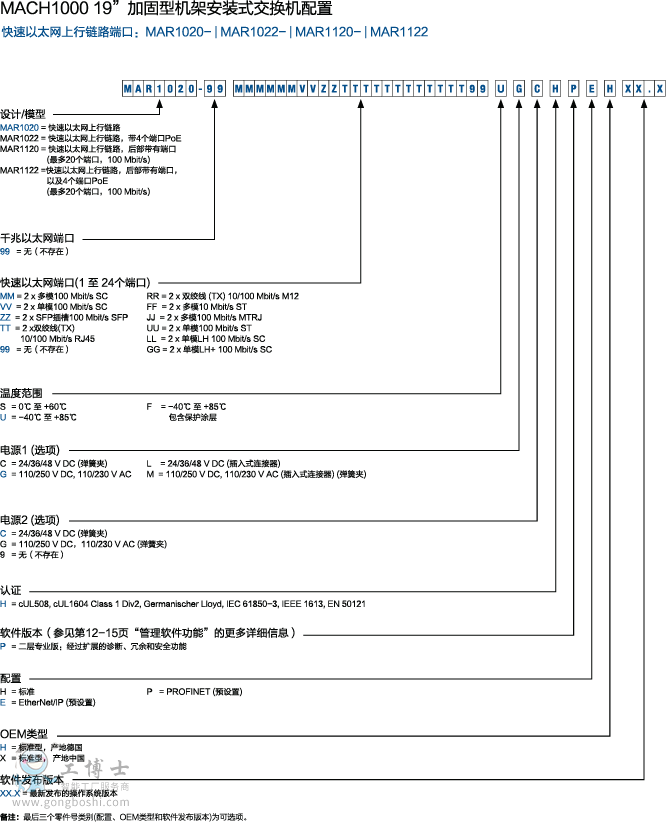Click the "E" configuration code box
Viewport: 666px width, 822px height.
[592, 89]
